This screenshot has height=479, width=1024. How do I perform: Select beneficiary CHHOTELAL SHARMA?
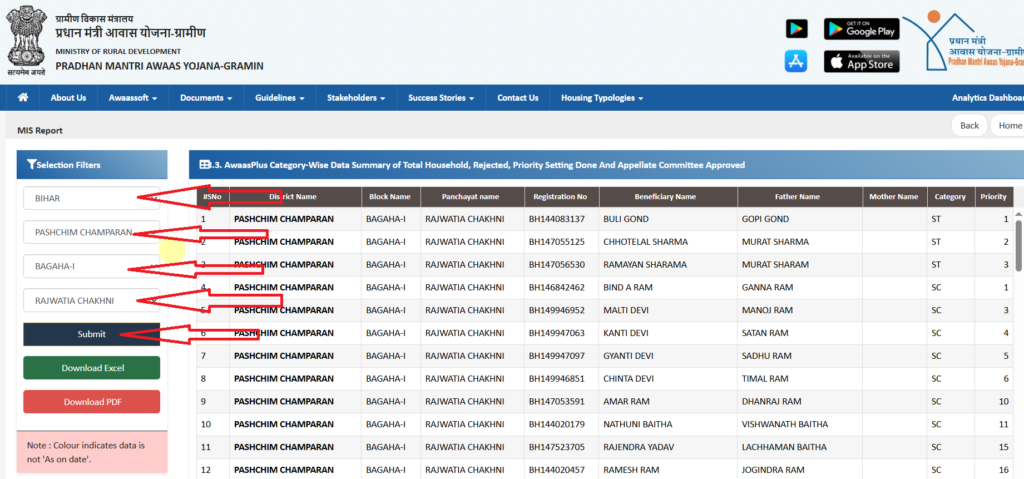pyautogui.click(x=645, y=242)
